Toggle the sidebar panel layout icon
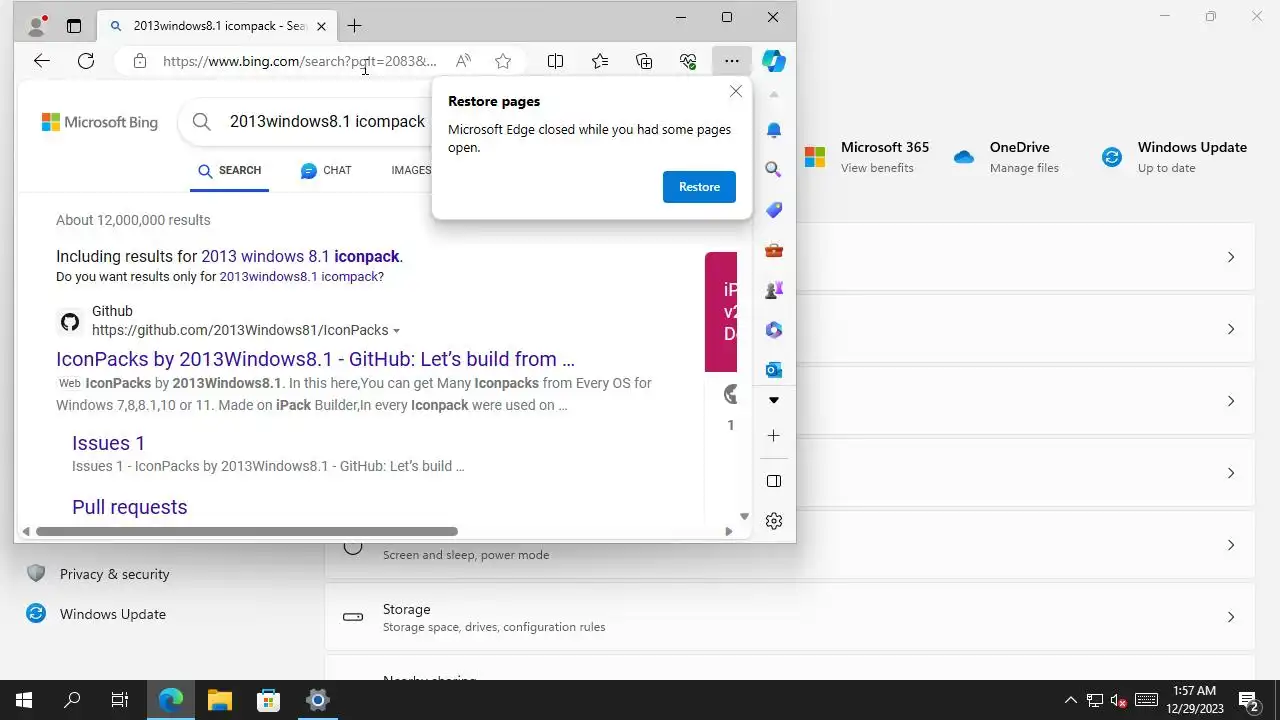 tap(774, 481)
